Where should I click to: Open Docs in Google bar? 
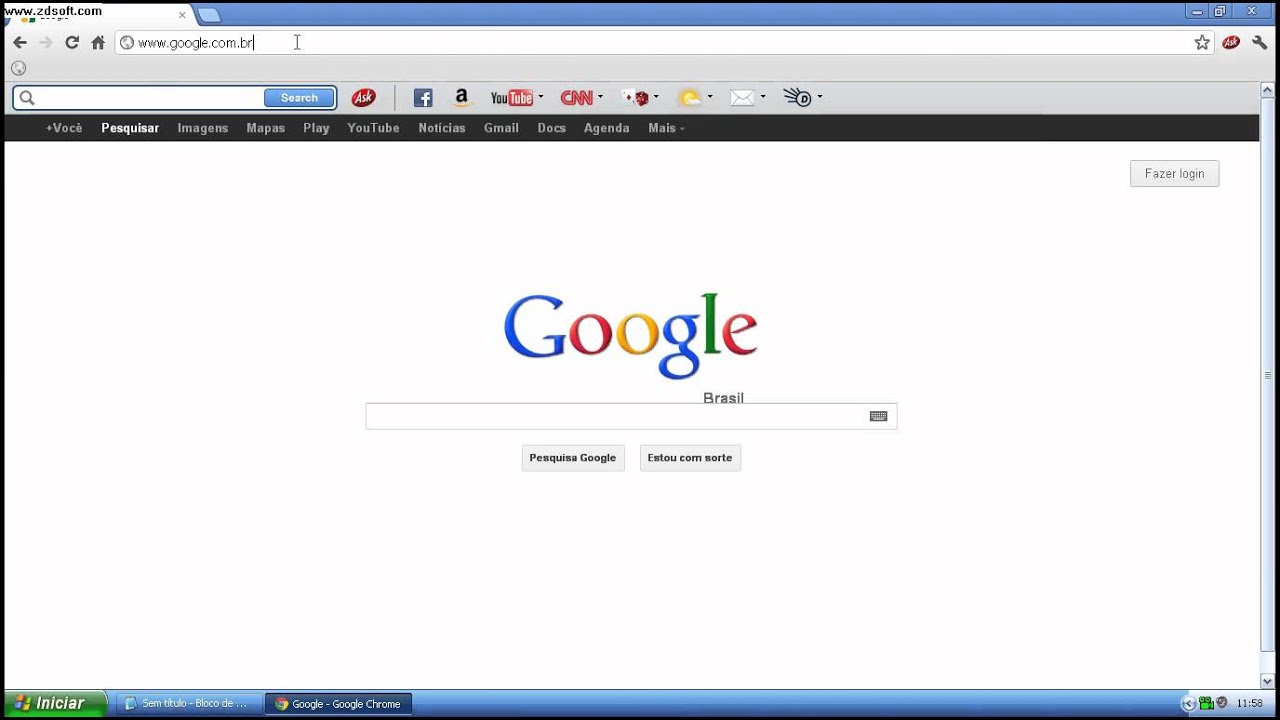point(552,128)
